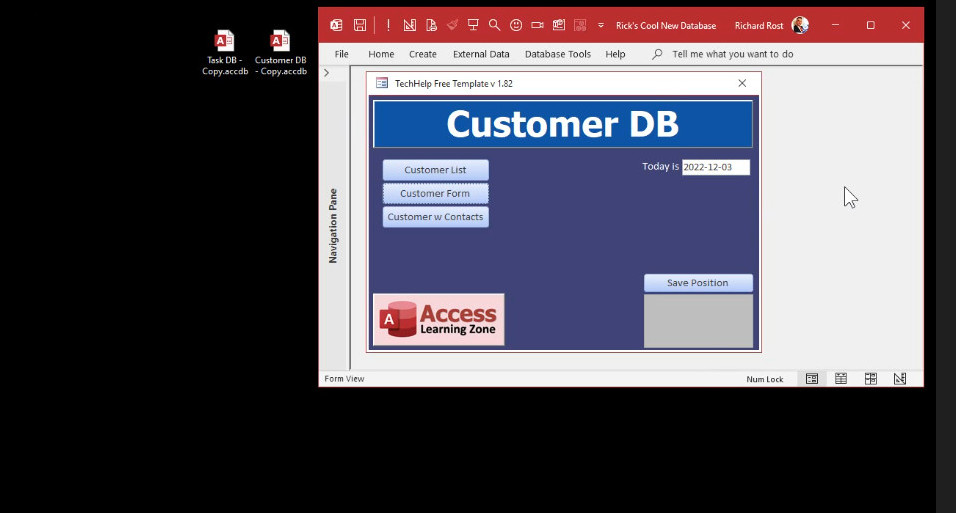Click the Customer List button

tap(435, 170)
